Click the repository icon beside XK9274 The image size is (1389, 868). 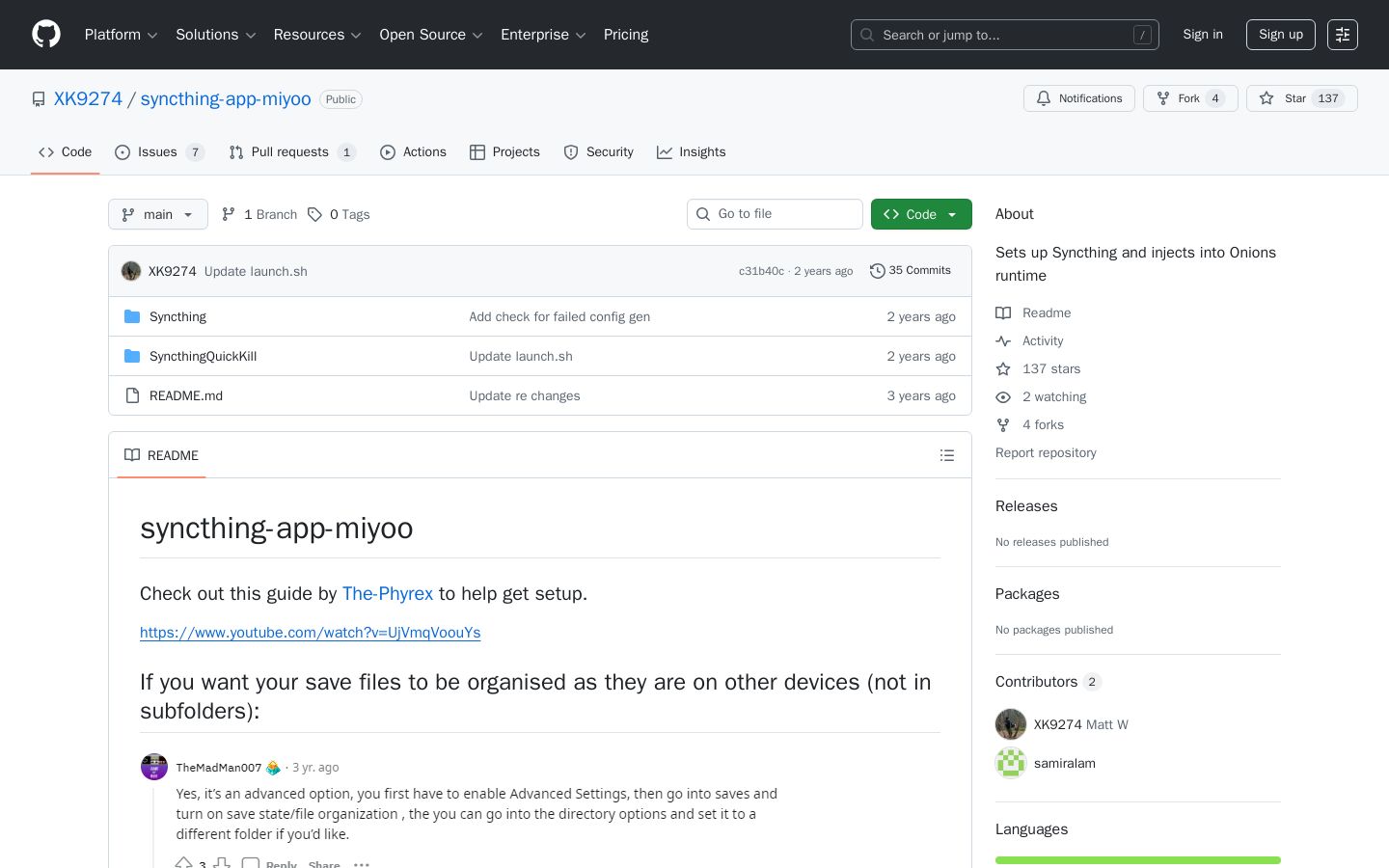pos(39,99)
